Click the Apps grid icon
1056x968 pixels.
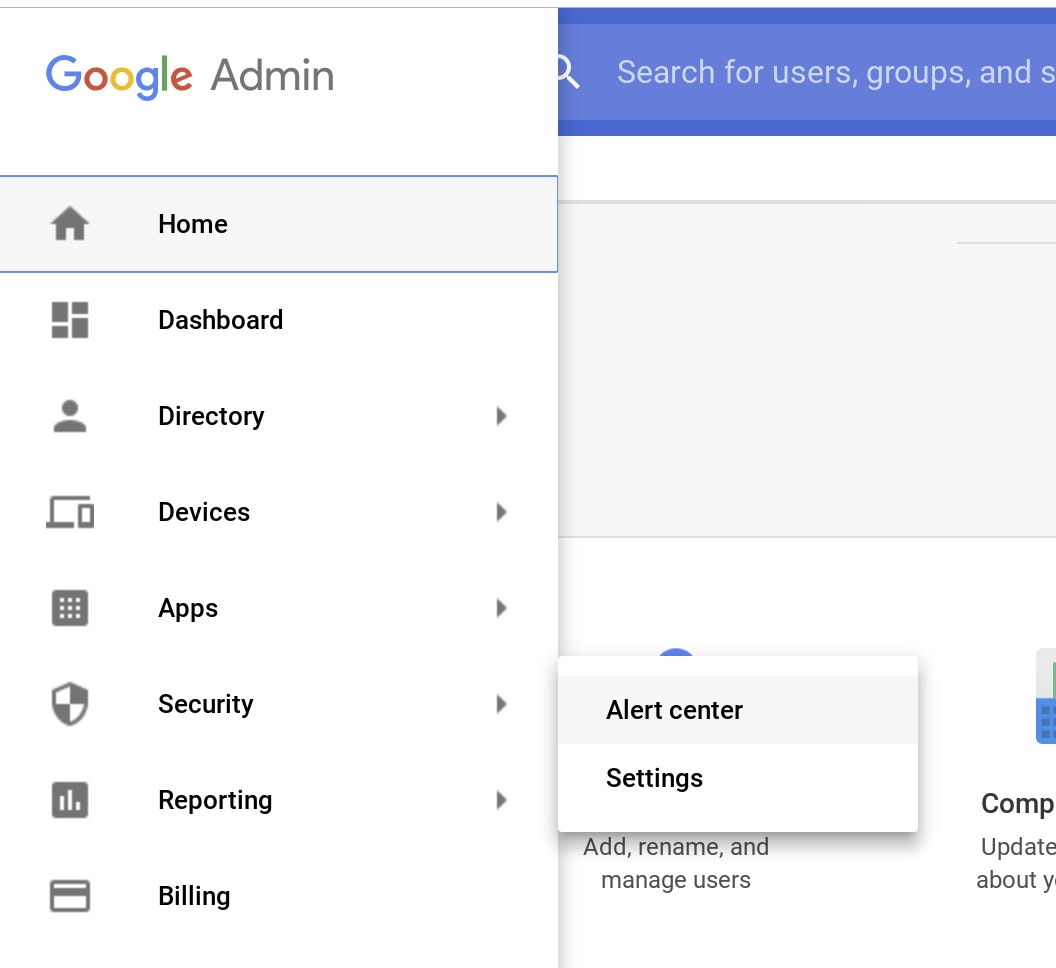coord(70,608)
